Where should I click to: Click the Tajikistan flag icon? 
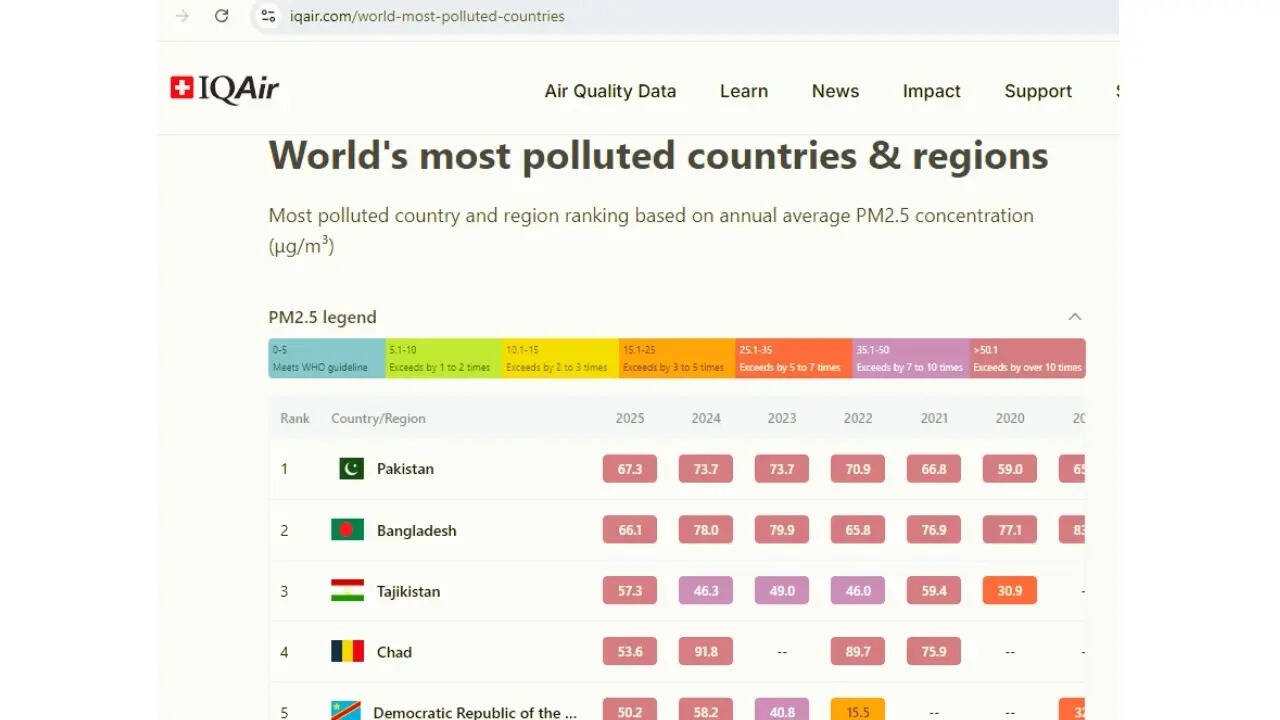[347, 591]
